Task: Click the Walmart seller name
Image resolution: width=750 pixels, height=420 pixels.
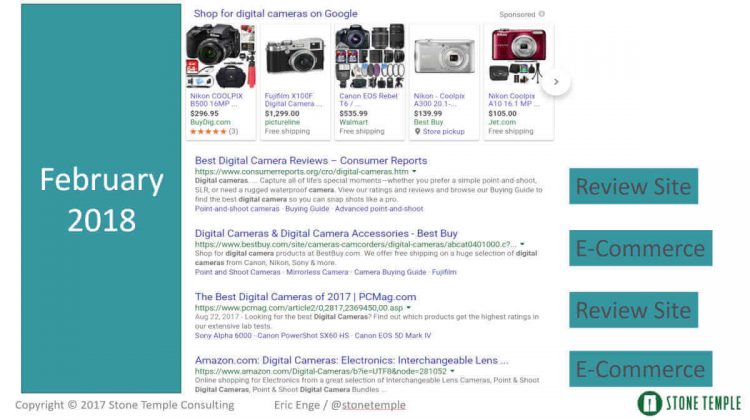Action: click(x=353, y=122)
